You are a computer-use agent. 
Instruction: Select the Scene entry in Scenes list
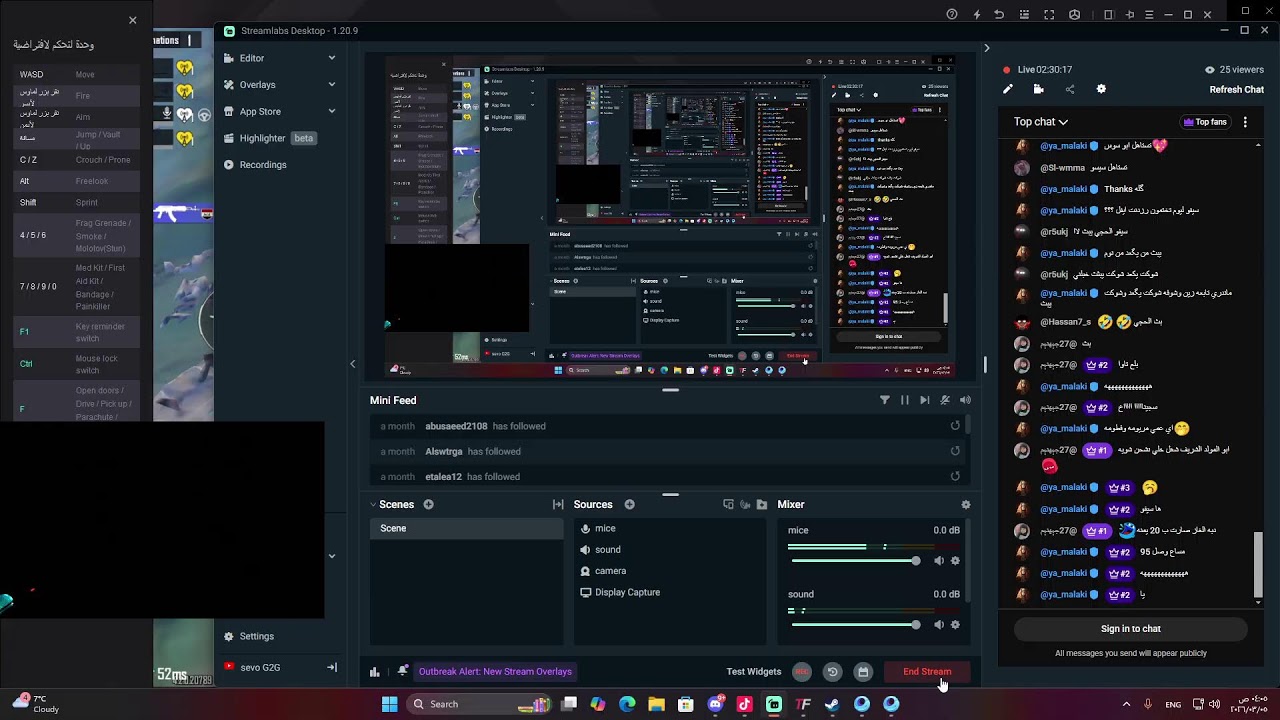pyautogui.click(x=466, y=529)
